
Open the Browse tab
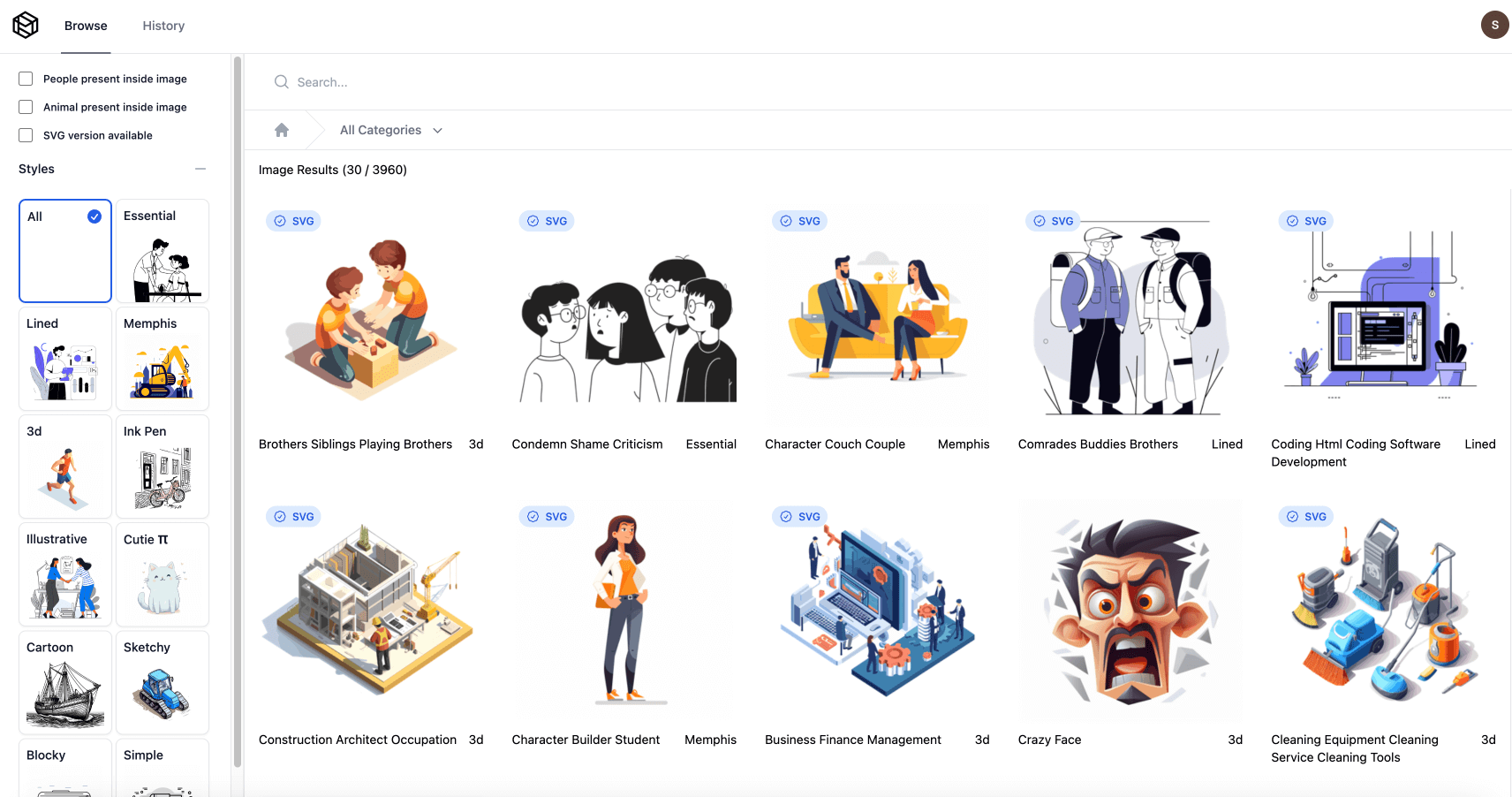click(x=86, y=26)
